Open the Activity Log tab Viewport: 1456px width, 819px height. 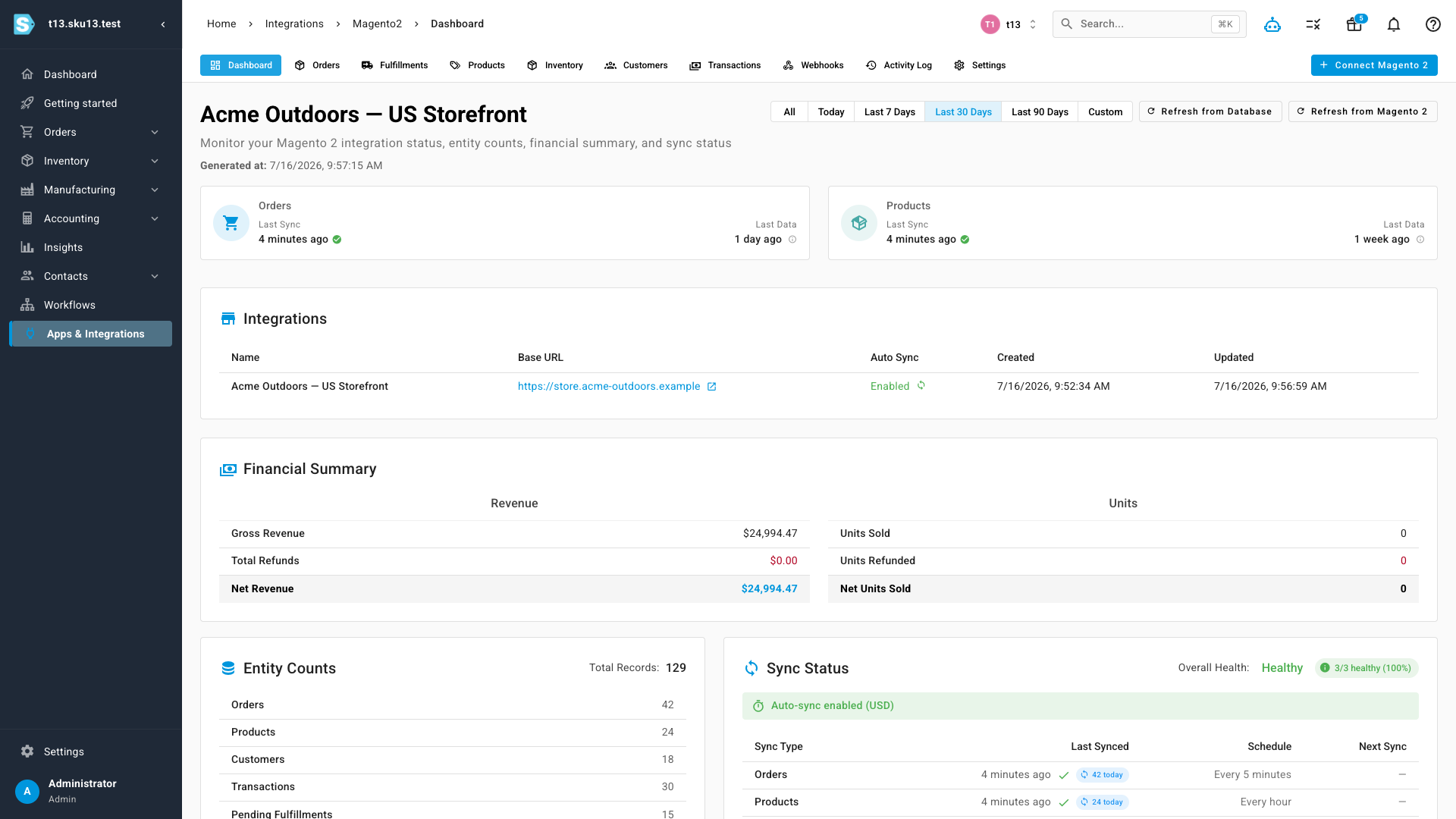click(x=899, y=65)
